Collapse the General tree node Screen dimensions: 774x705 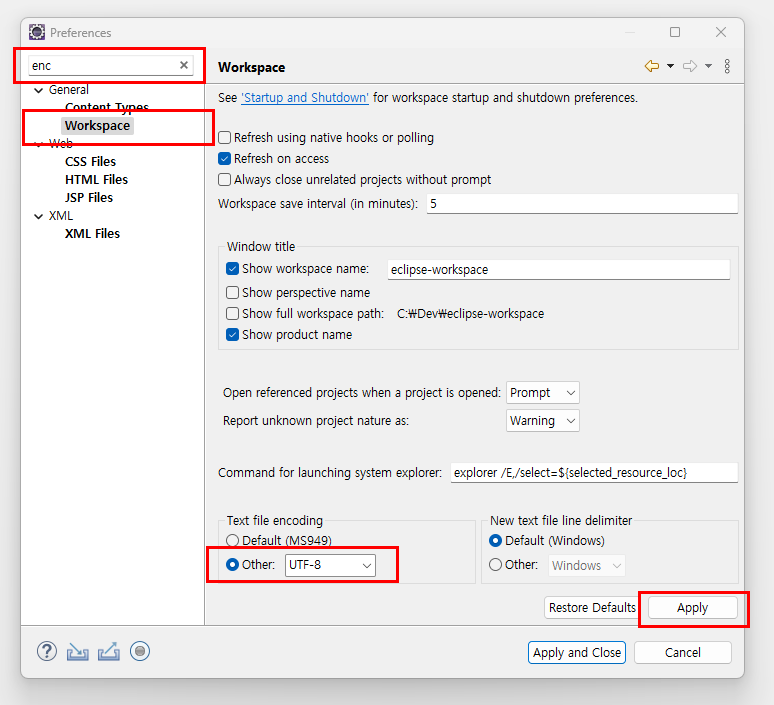(x=39, y=90)
